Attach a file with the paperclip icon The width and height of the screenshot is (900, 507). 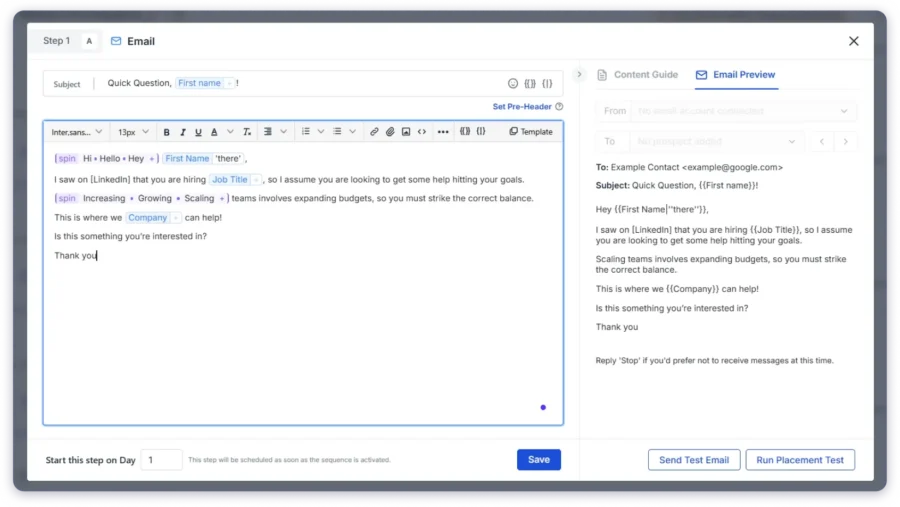coord(390,132)
